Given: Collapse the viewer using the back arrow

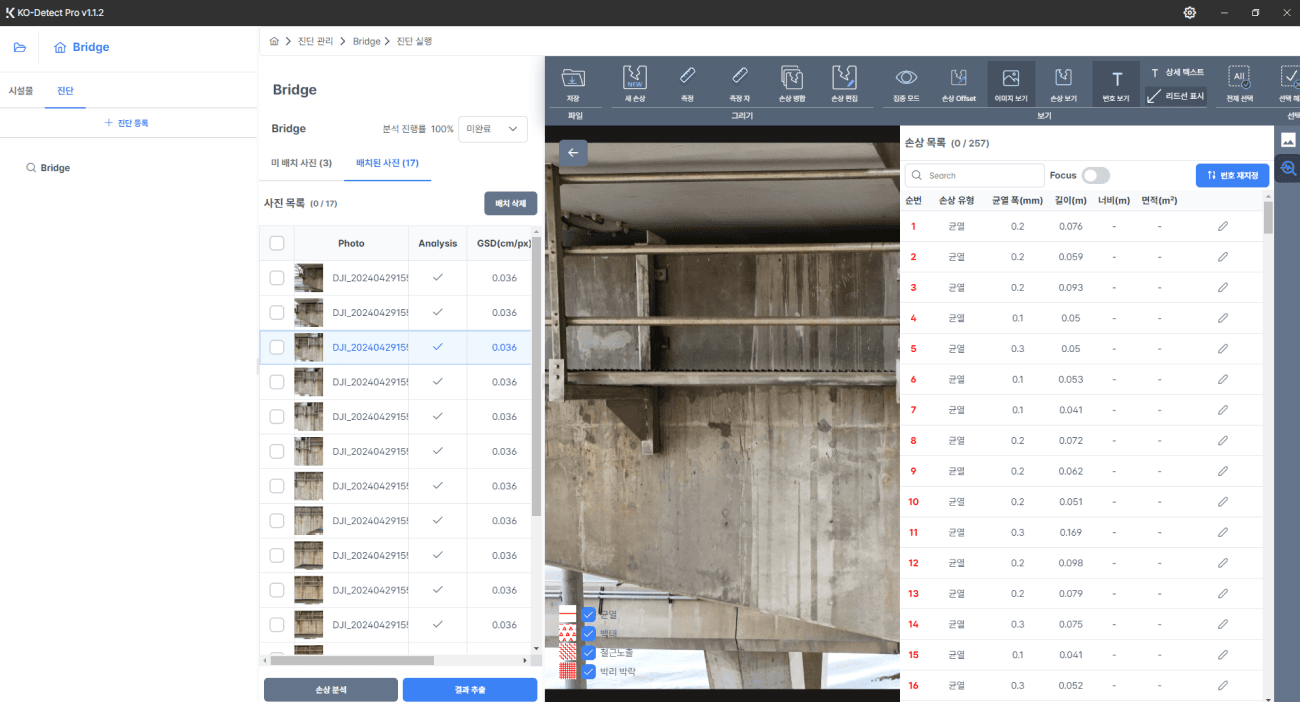Looking at the screenshot, I should tap(572, 152).
